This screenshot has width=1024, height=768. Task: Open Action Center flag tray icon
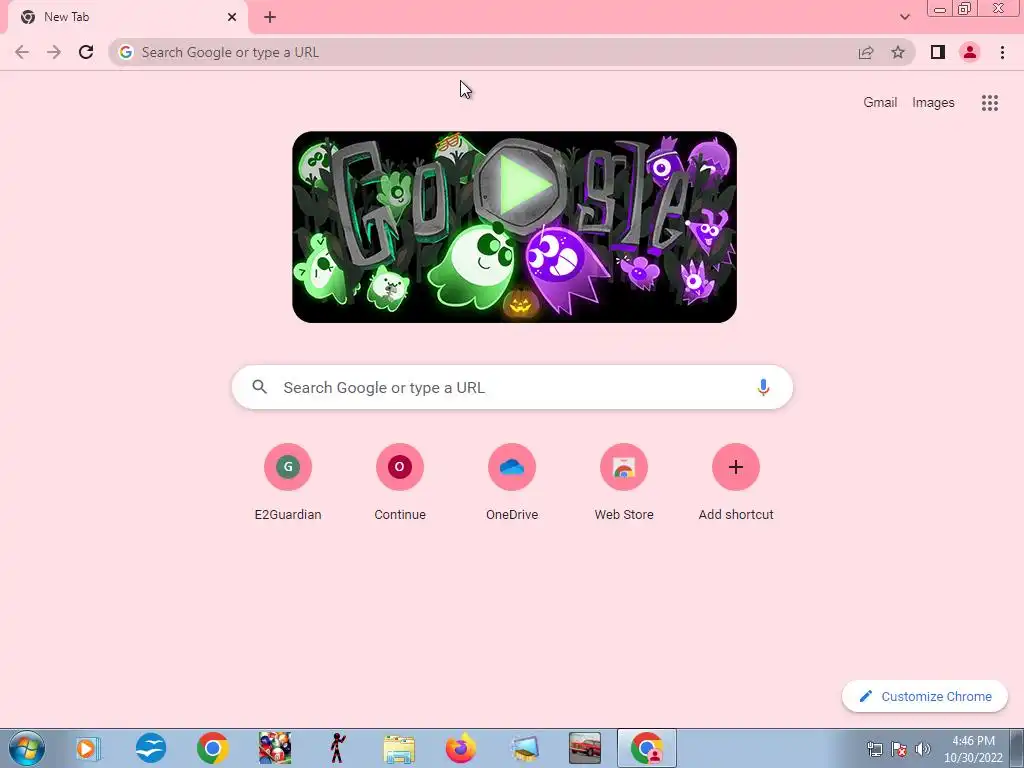point(899,749)
